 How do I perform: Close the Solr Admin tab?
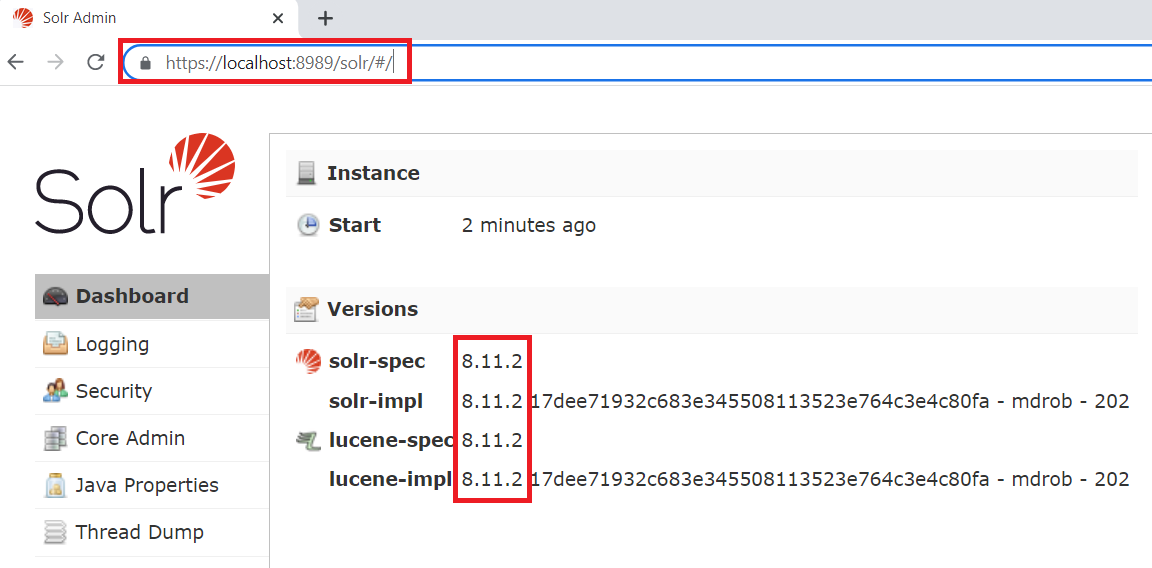coord(279,18)
